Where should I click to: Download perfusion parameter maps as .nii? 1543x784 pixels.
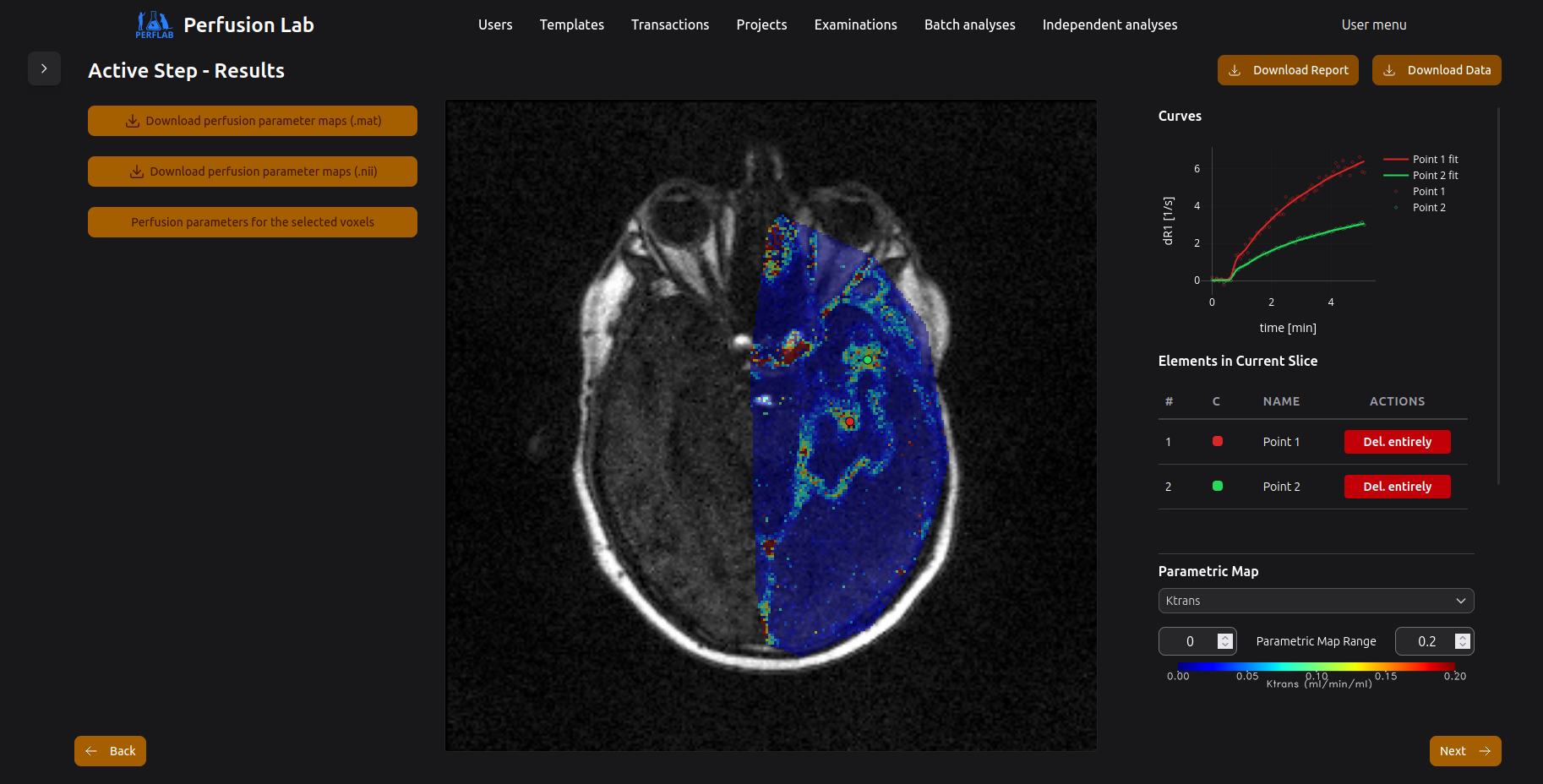coord(252,171)
